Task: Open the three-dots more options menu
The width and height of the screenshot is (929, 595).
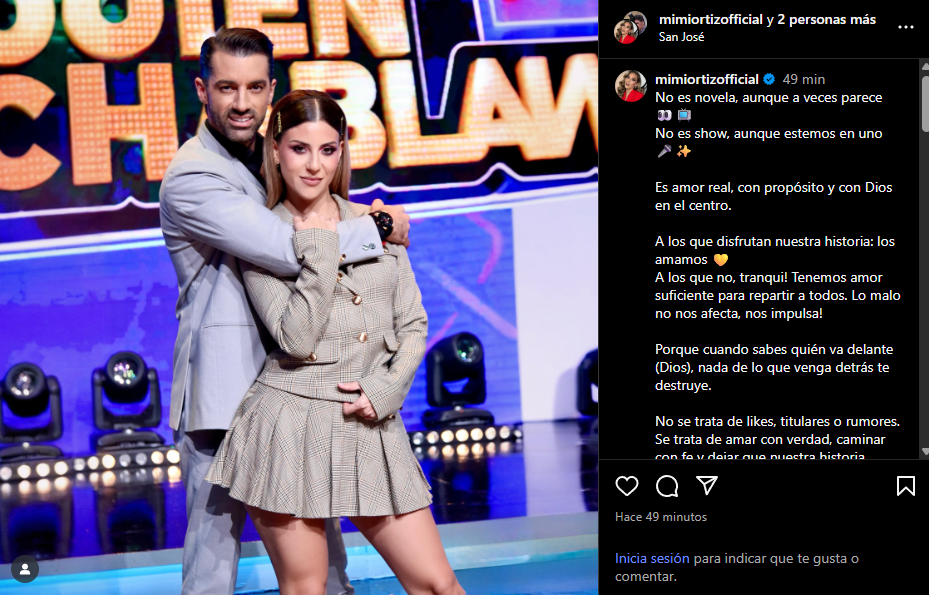Action: 906,27
